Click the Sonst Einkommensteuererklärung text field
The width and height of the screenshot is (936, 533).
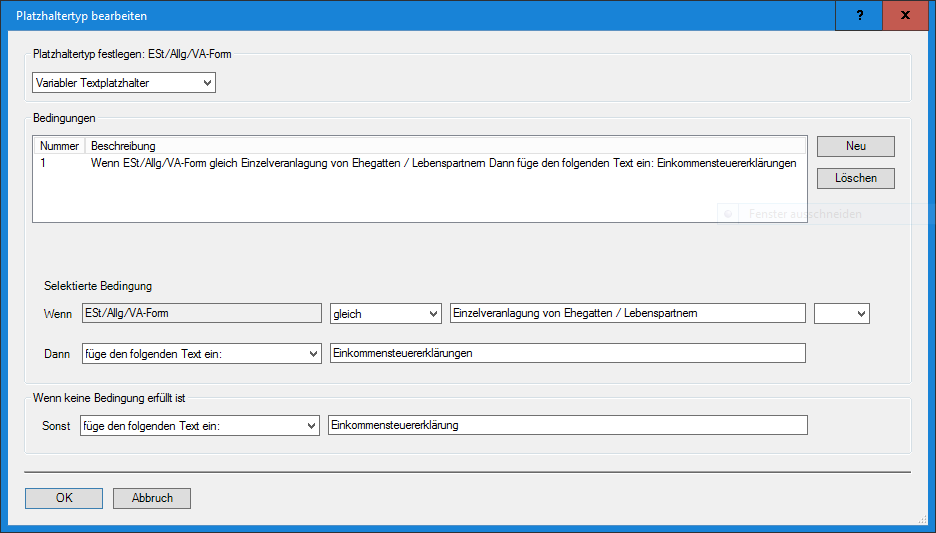point(567,426)
